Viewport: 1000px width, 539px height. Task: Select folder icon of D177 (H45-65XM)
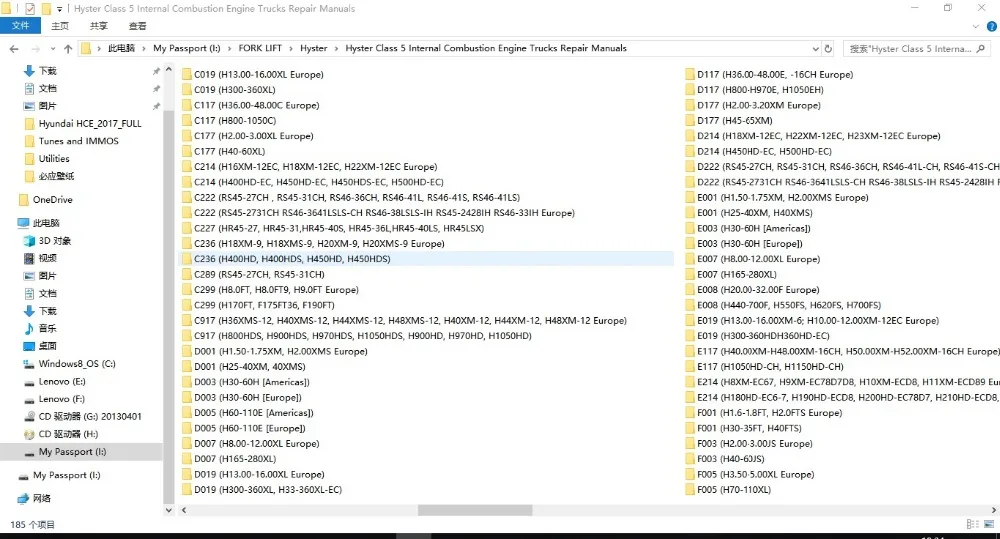[689, 120]
